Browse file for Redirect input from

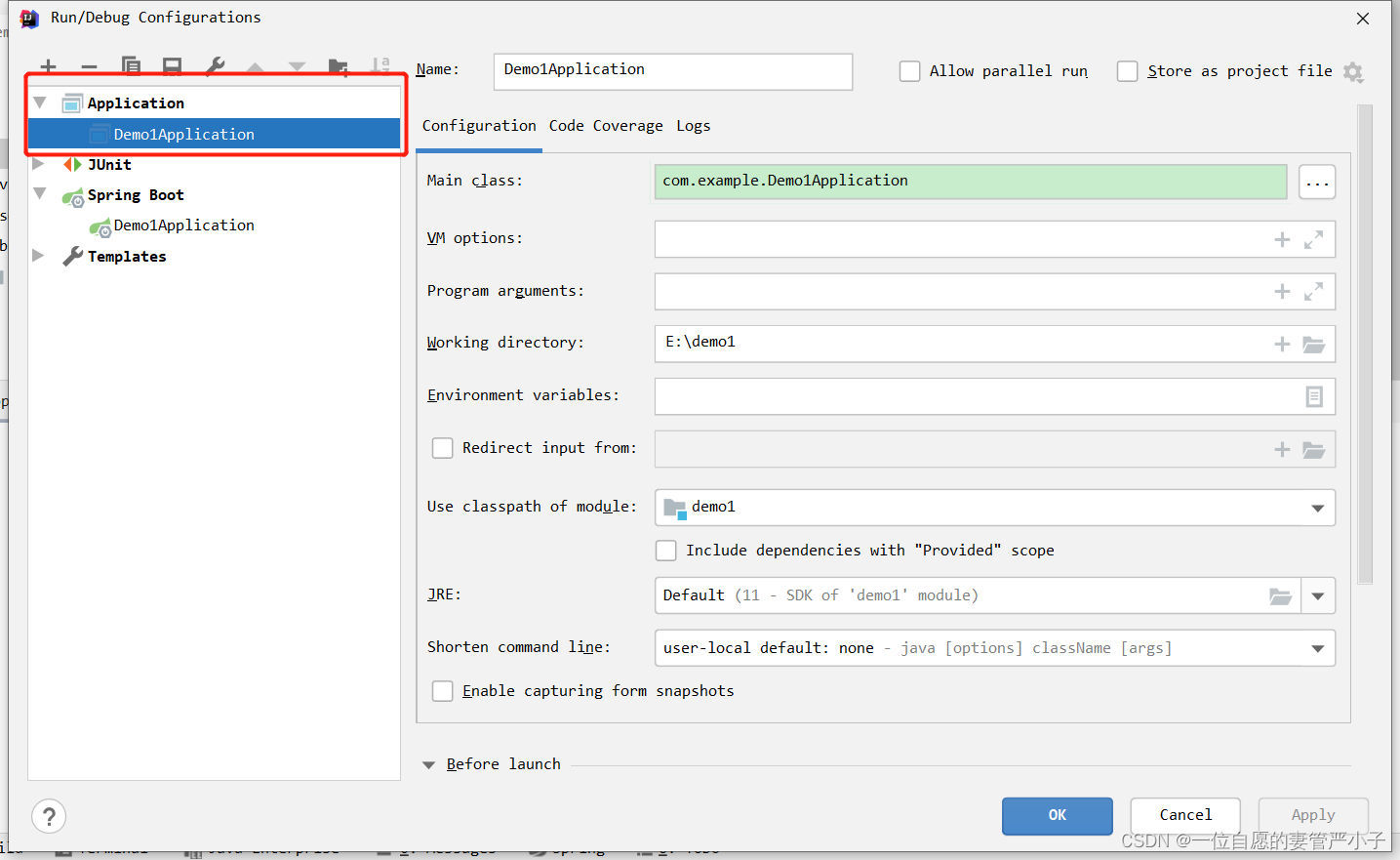(1314, 449)
